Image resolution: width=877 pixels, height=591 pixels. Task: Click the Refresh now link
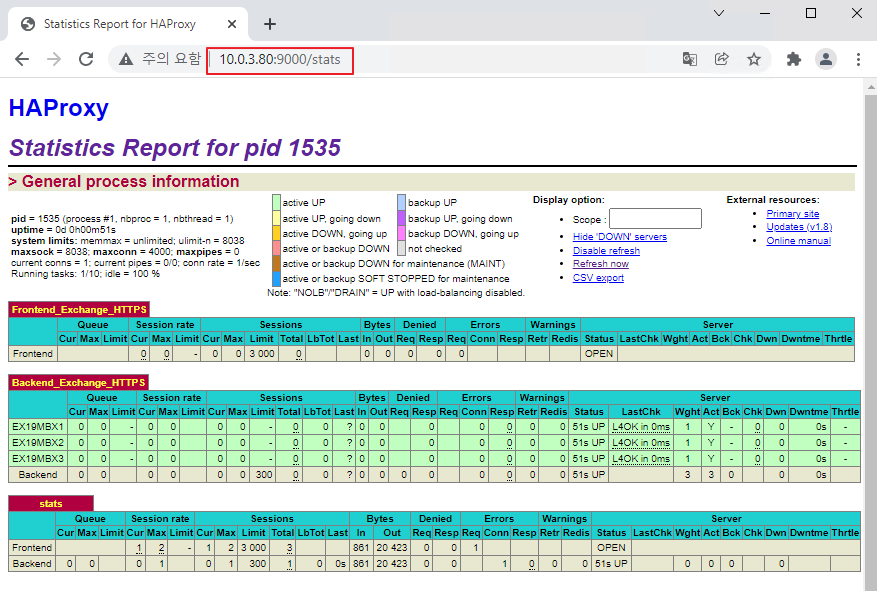coord(601,264)
